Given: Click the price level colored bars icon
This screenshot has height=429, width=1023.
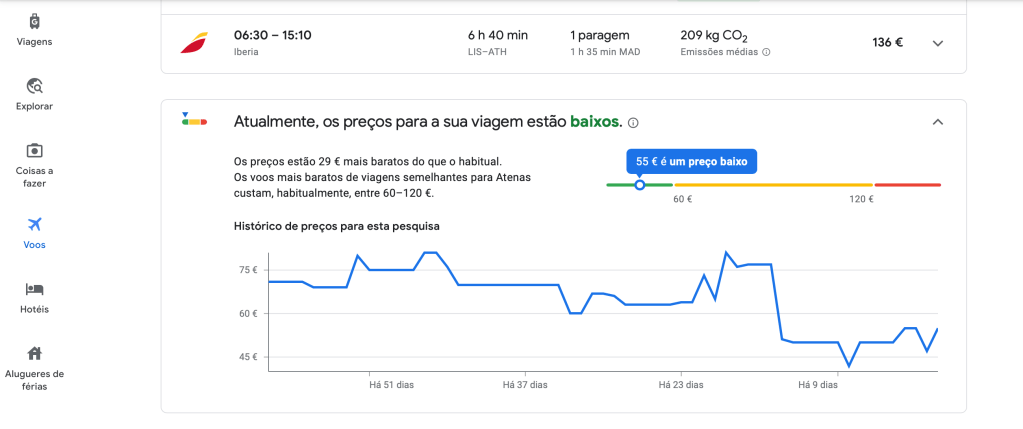Looking at the screenshot, I should 193,120.
